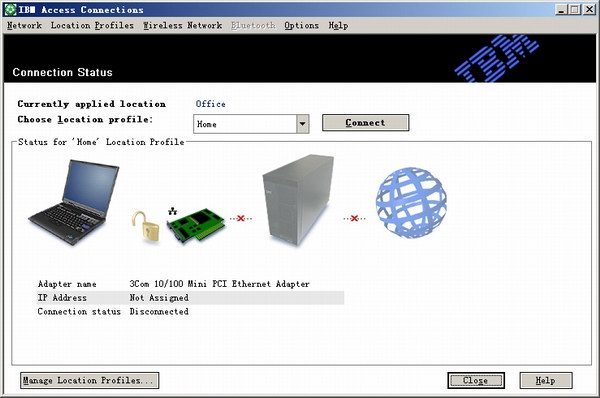Screen dimensions: 600x398
Task: Open Manage Location Profiles dialog
Action: pyautogui.click(x=89, y=380)
